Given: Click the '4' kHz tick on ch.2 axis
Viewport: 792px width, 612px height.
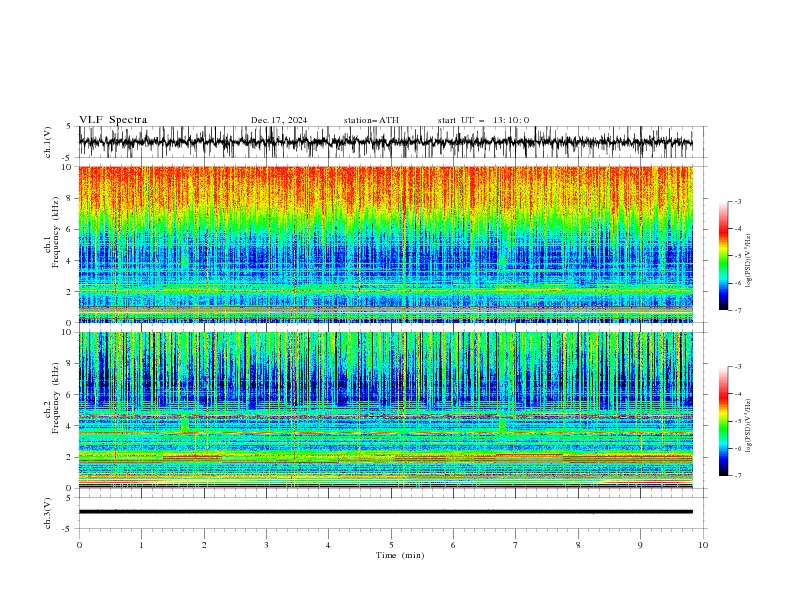Looking at the screenshot, I should point(70,426).
